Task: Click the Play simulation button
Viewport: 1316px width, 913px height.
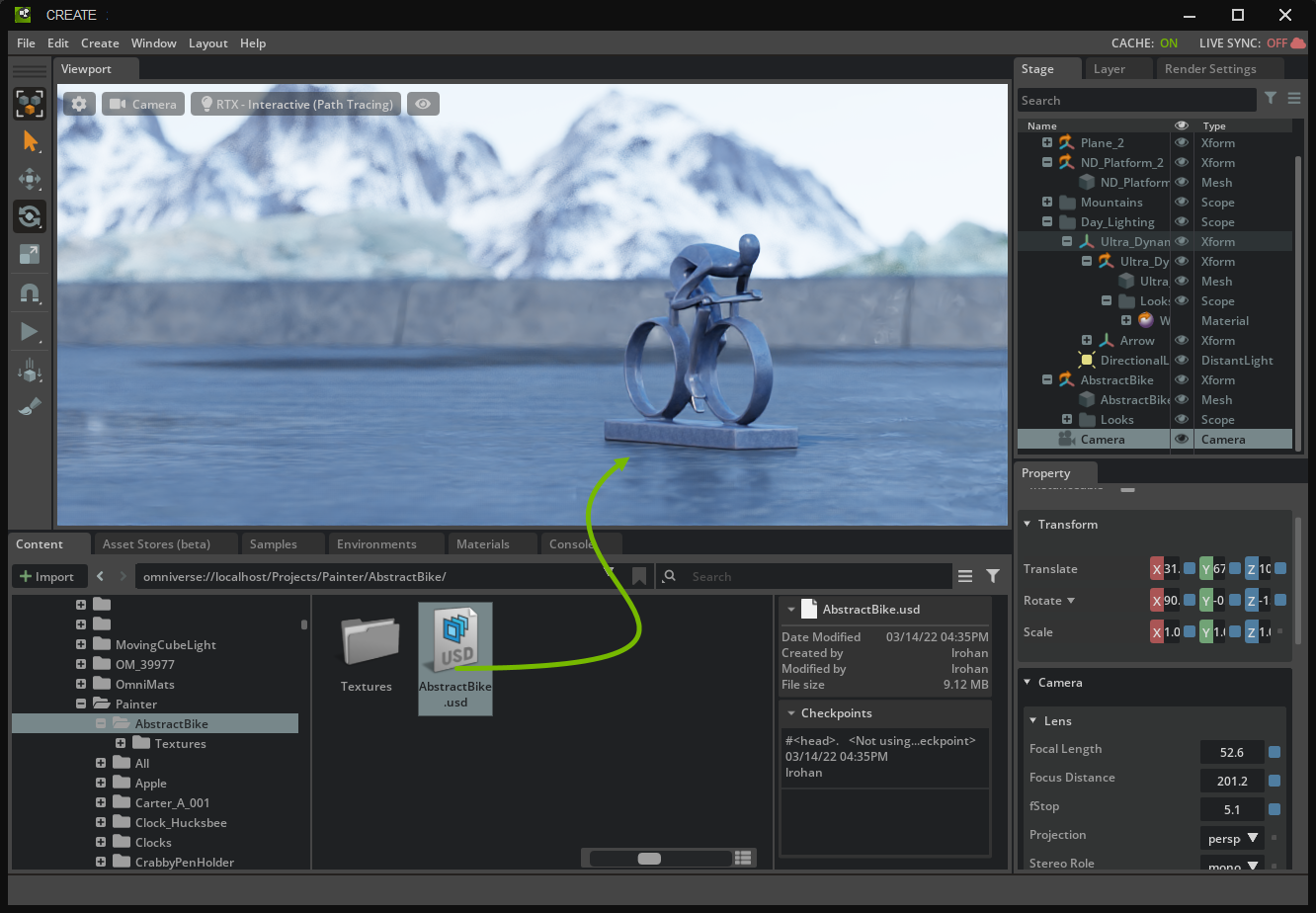Action: 30,332
